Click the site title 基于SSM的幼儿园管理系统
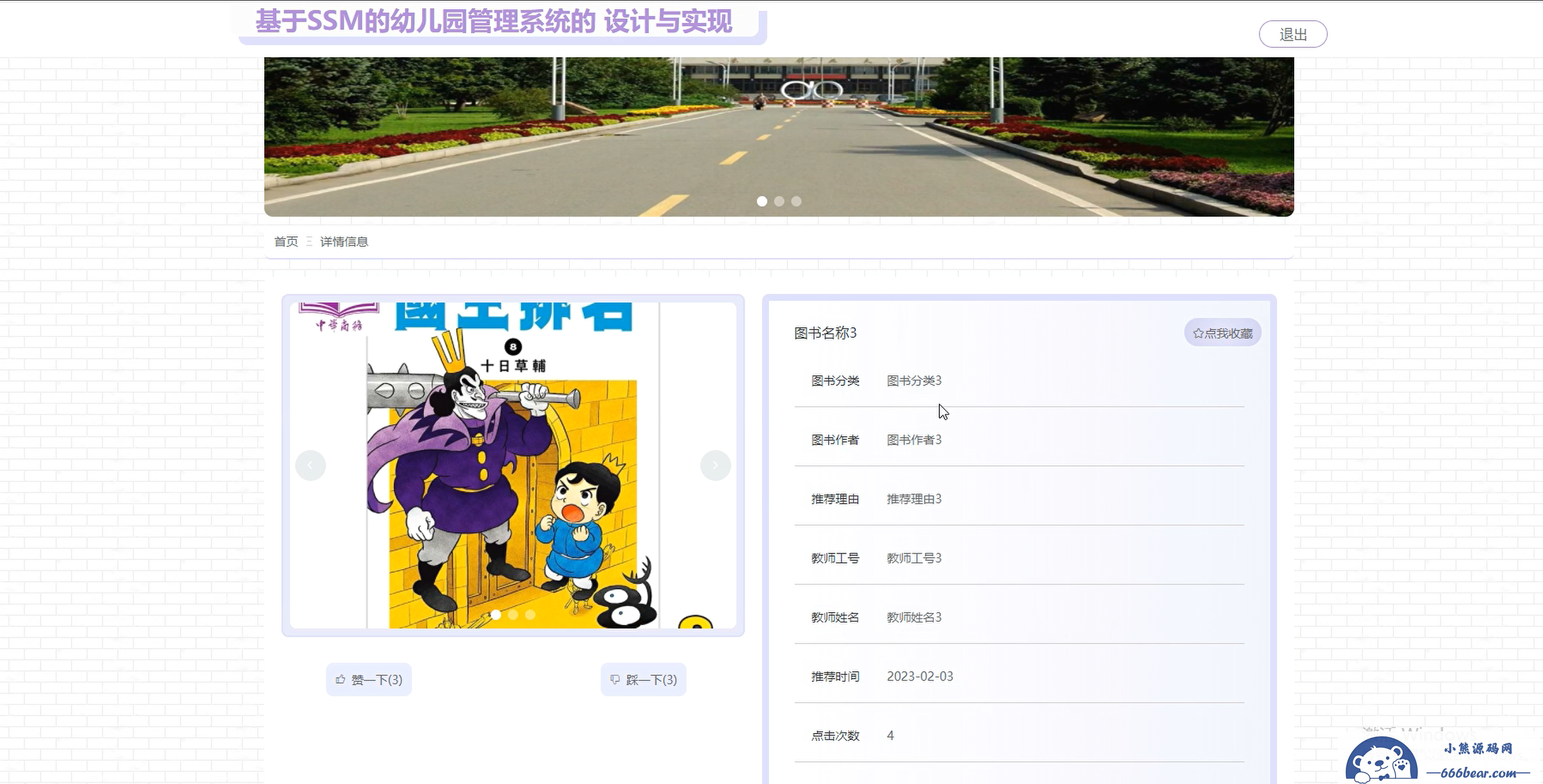 pyautogui.click(x=494, y=22)
